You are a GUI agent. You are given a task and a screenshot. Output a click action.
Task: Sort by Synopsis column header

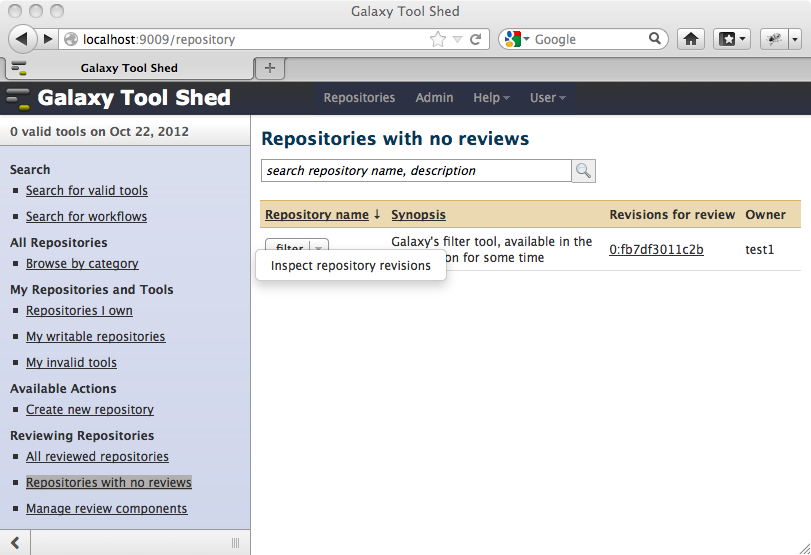(418, 215)
